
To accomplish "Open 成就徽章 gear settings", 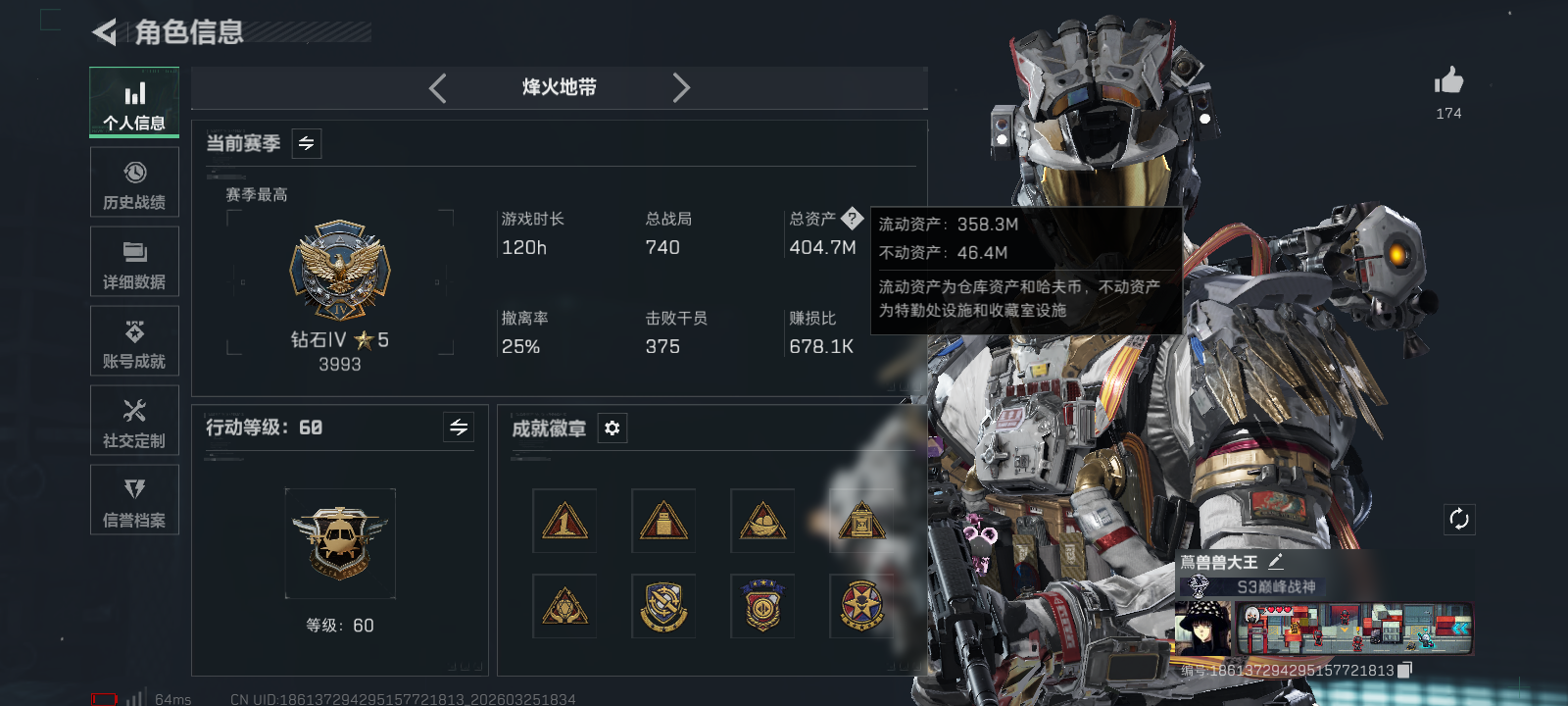I will [x=612, y=429].
